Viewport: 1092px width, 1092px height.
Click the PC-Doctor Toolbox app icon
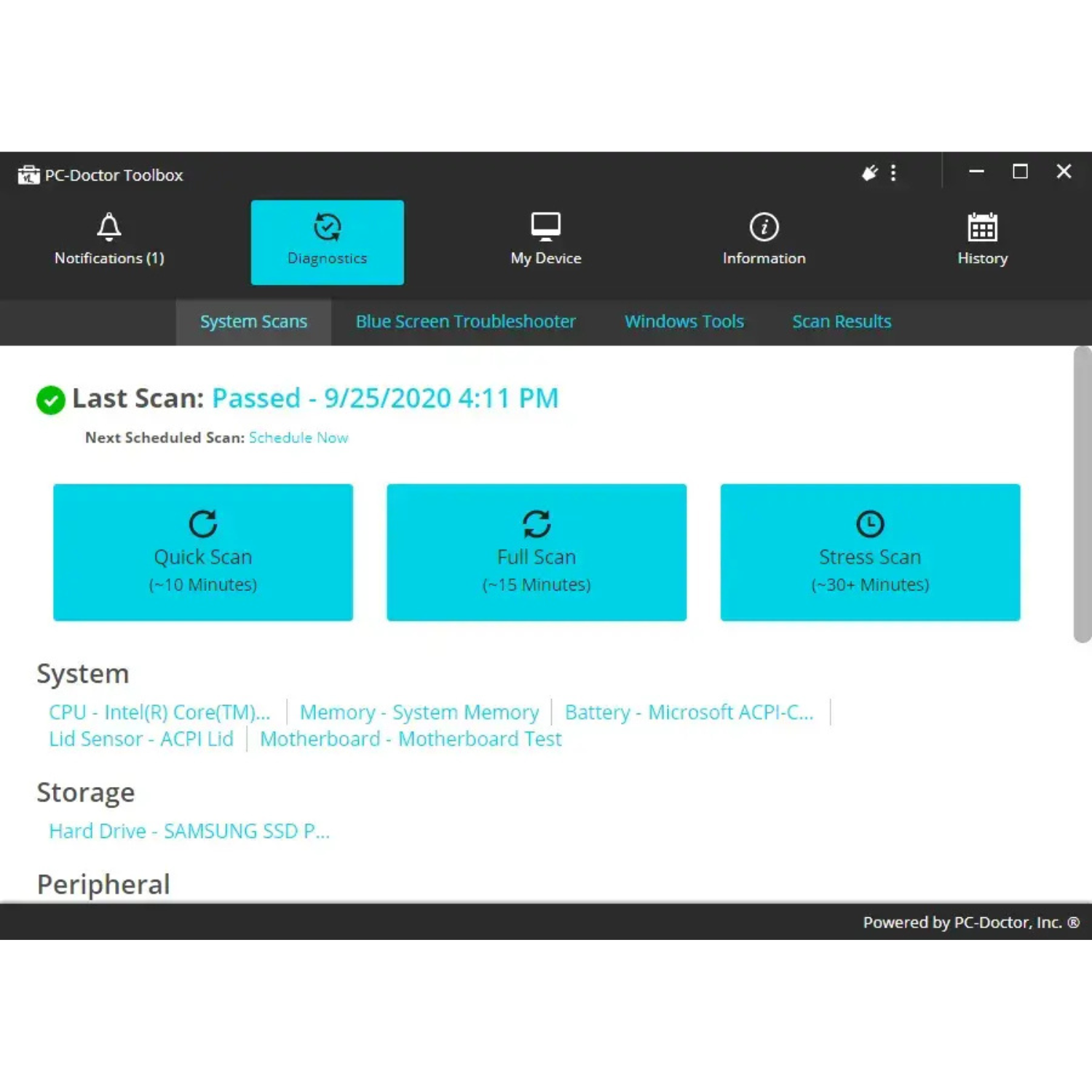(x=28, y=175)
